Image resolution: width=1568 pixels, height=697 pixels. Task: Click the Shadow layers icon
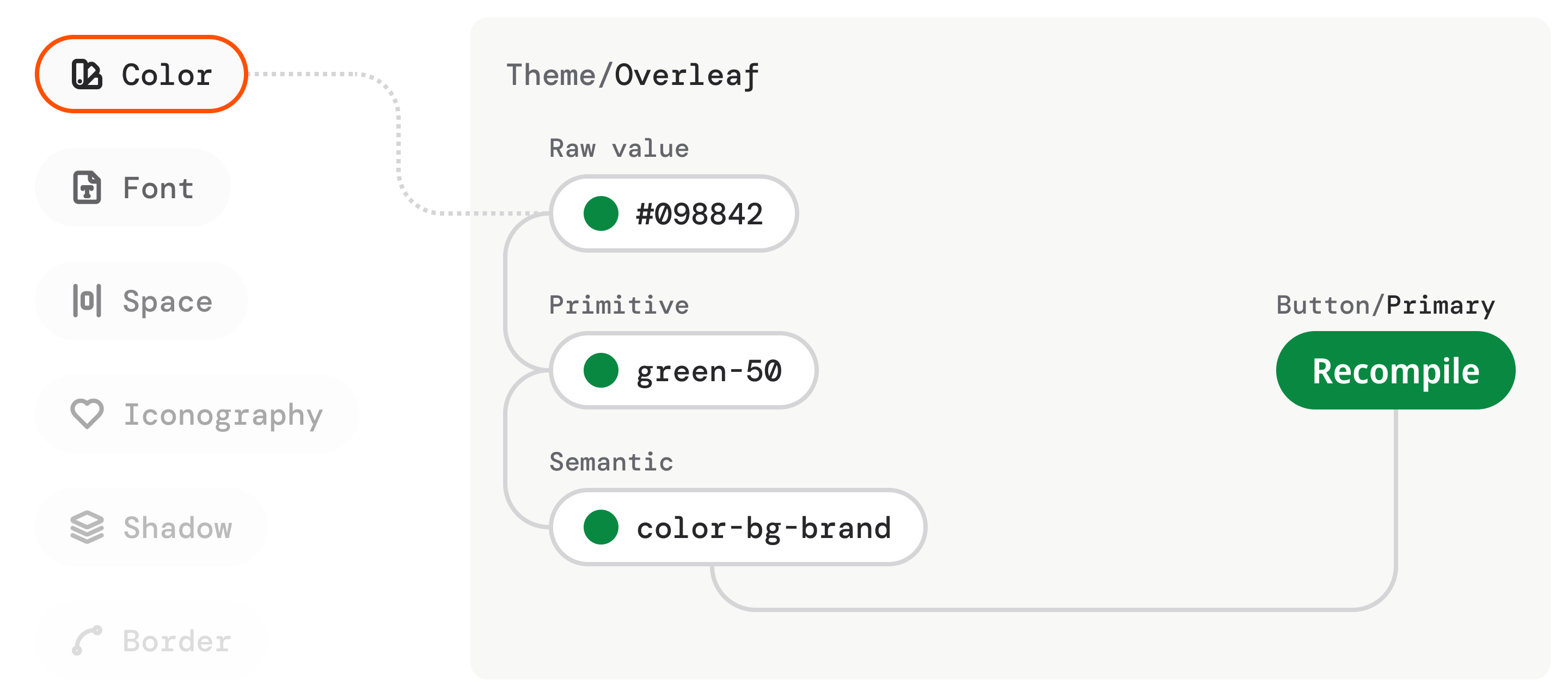(x=87, y=527)
